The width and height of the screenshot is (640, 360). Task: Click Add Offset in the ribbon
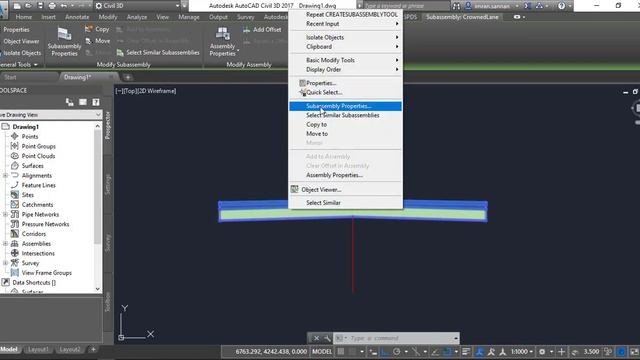(262, 29)
